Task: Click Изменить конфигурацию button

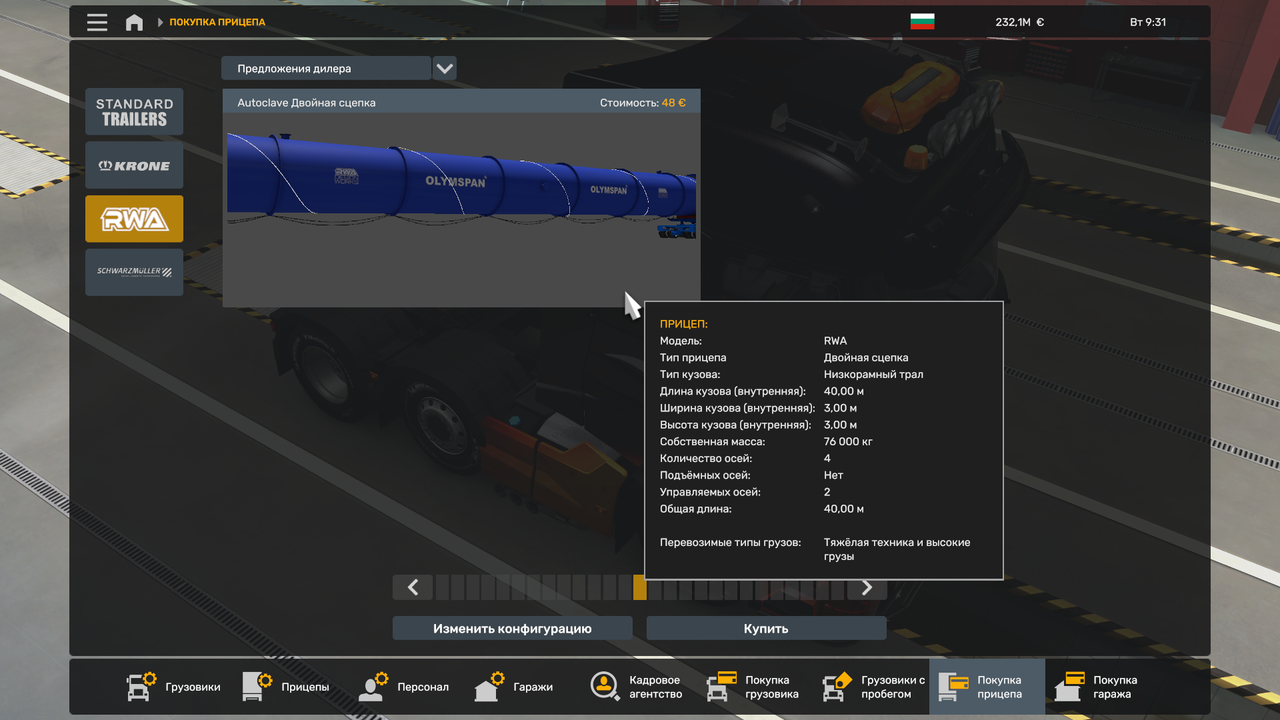Action: pyautogui.click(x=512, y=629)
